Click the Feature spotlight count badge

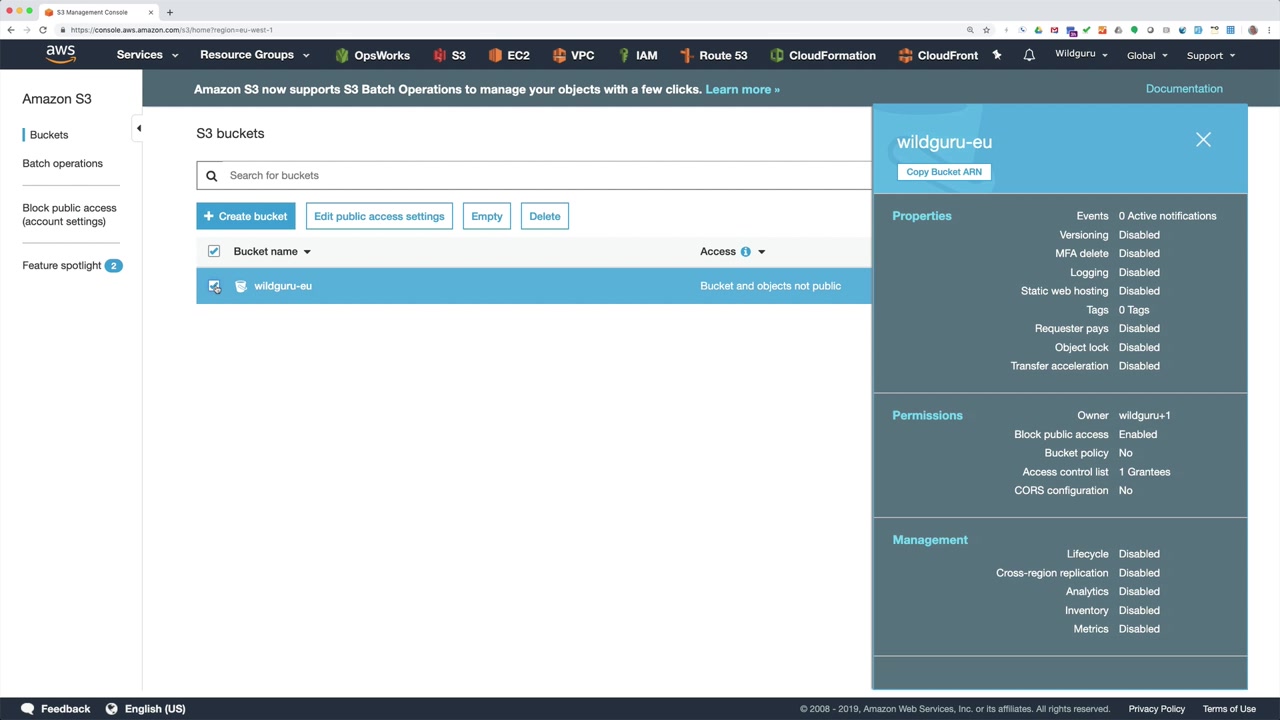click(113, 265)
